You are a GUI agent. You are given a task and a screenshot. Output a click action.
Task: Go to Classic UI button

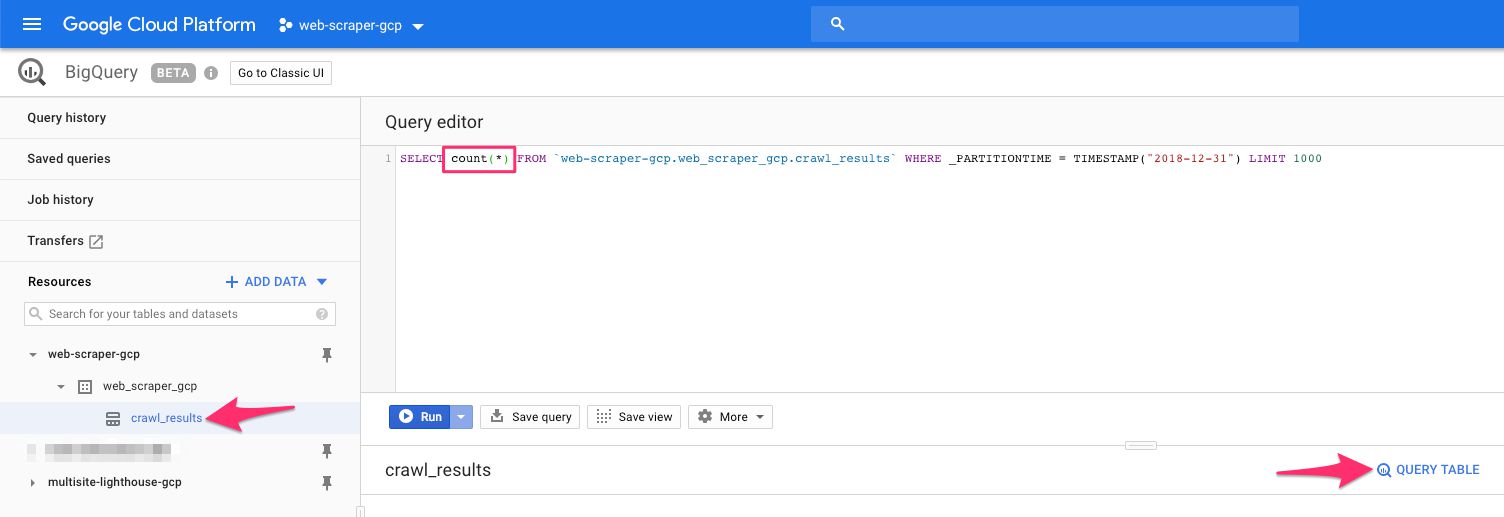tap(281, 73)
